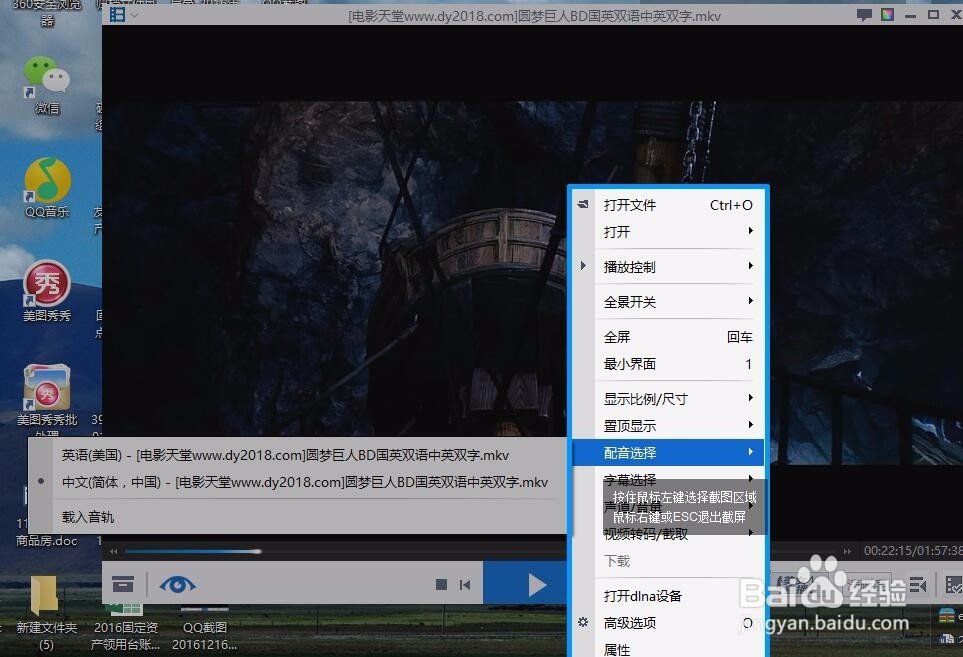This screenshot has height=657, width=963.
Task: Choose 最小界面 in the context menu
Action: [x=669, y=364]
